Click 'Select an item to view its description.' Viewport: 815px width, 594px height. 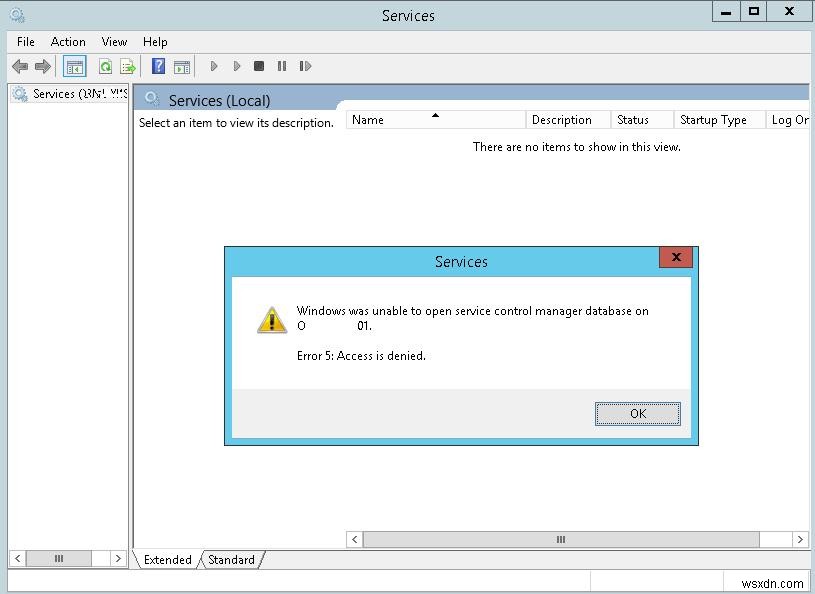236,123
